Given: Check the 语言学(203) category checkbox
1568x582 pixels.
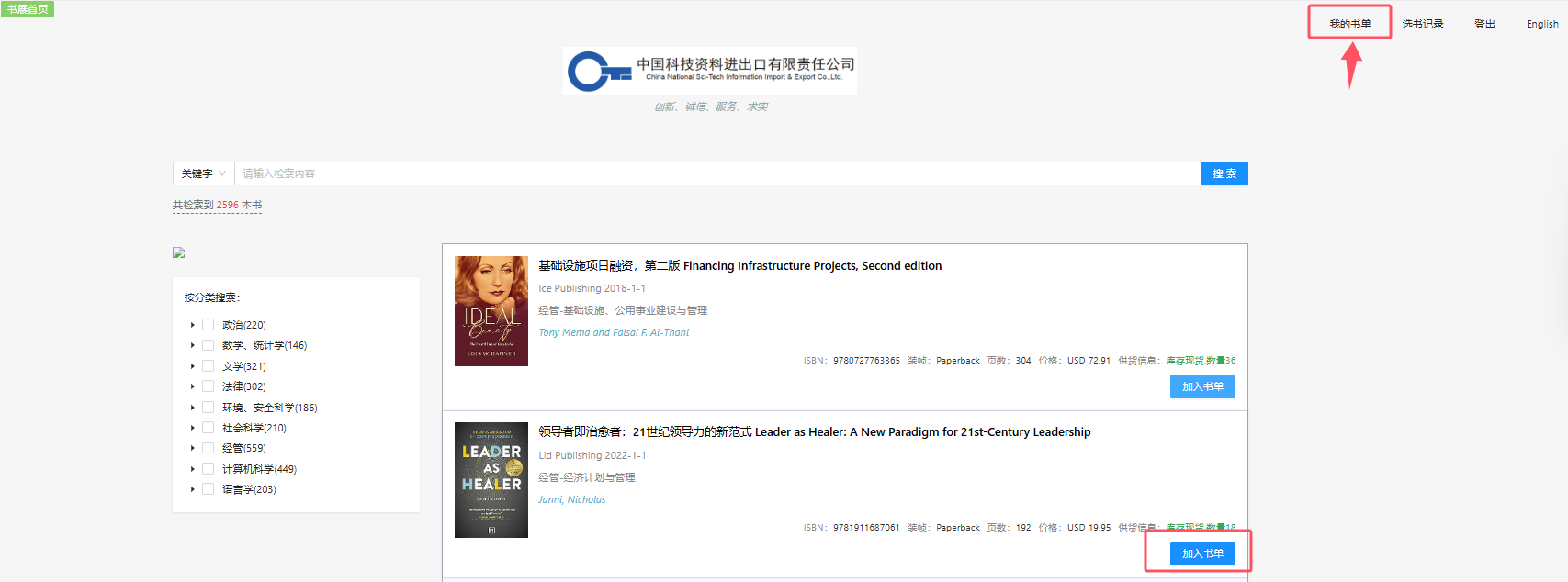Looking at the screenshot, I should pos(209,489).
